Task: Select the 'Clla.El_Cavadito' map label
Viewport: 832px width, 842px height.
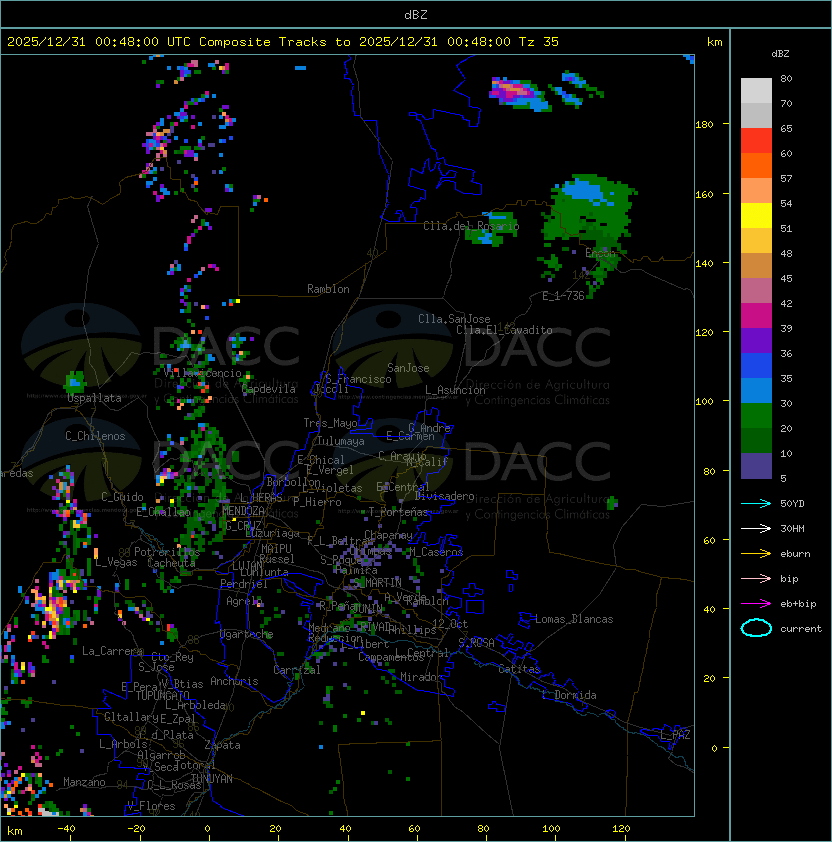Action: tap(504, 330)
